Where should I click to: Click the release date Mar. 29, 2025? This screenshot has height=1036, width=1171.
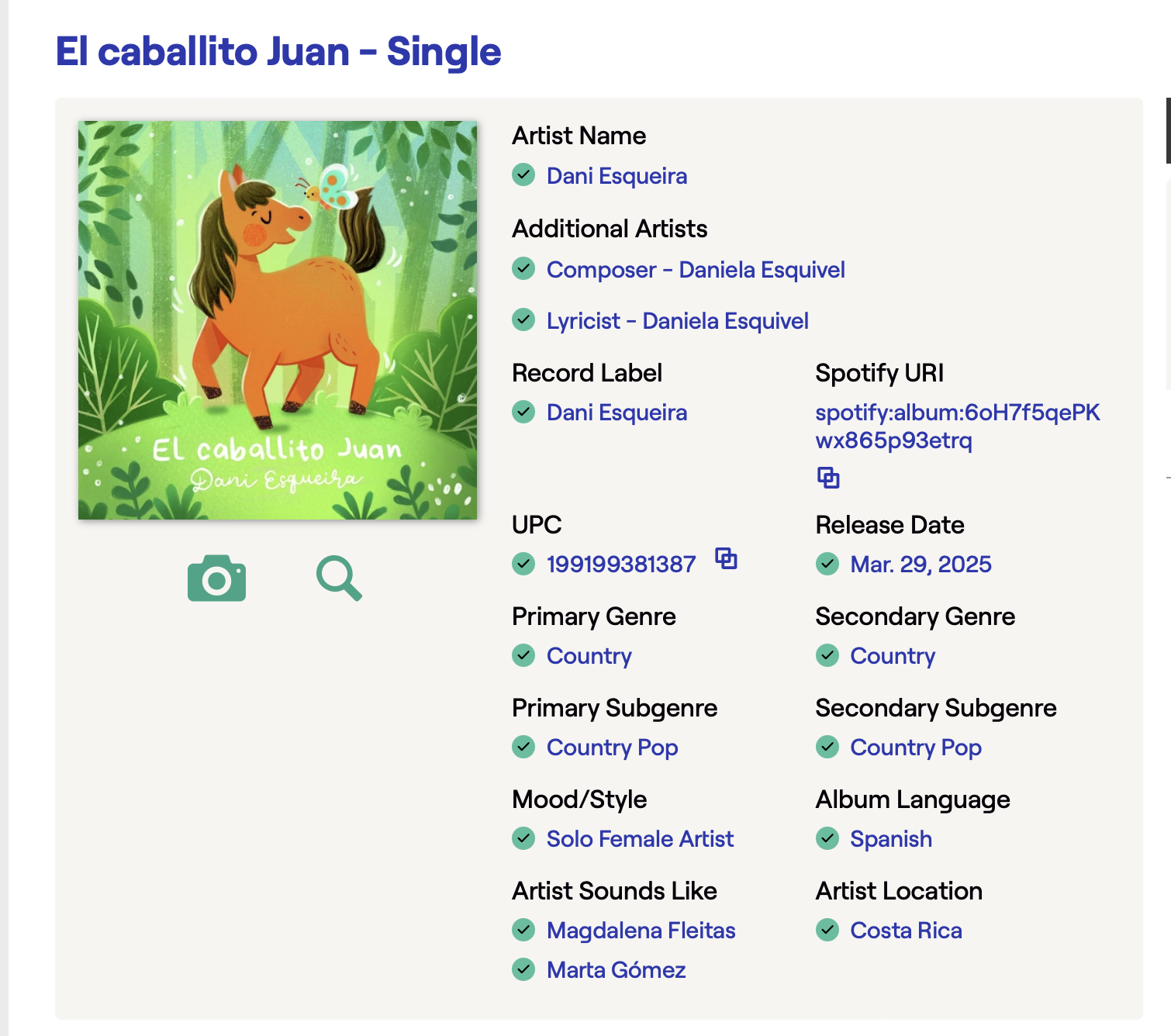[x=921, y=565]
